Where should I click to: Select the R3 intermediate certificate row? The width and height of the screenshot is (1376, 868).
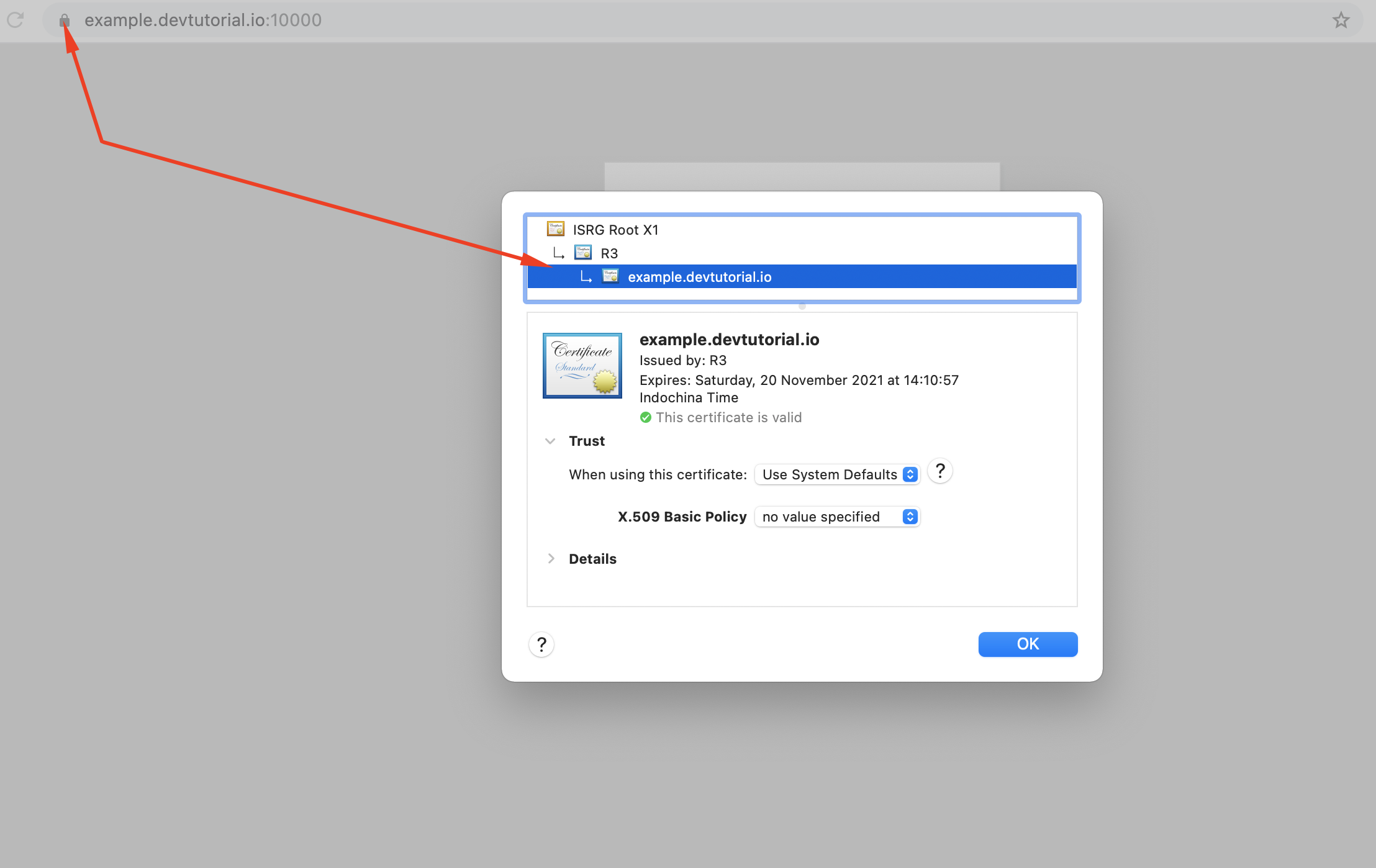click(802, 253)
